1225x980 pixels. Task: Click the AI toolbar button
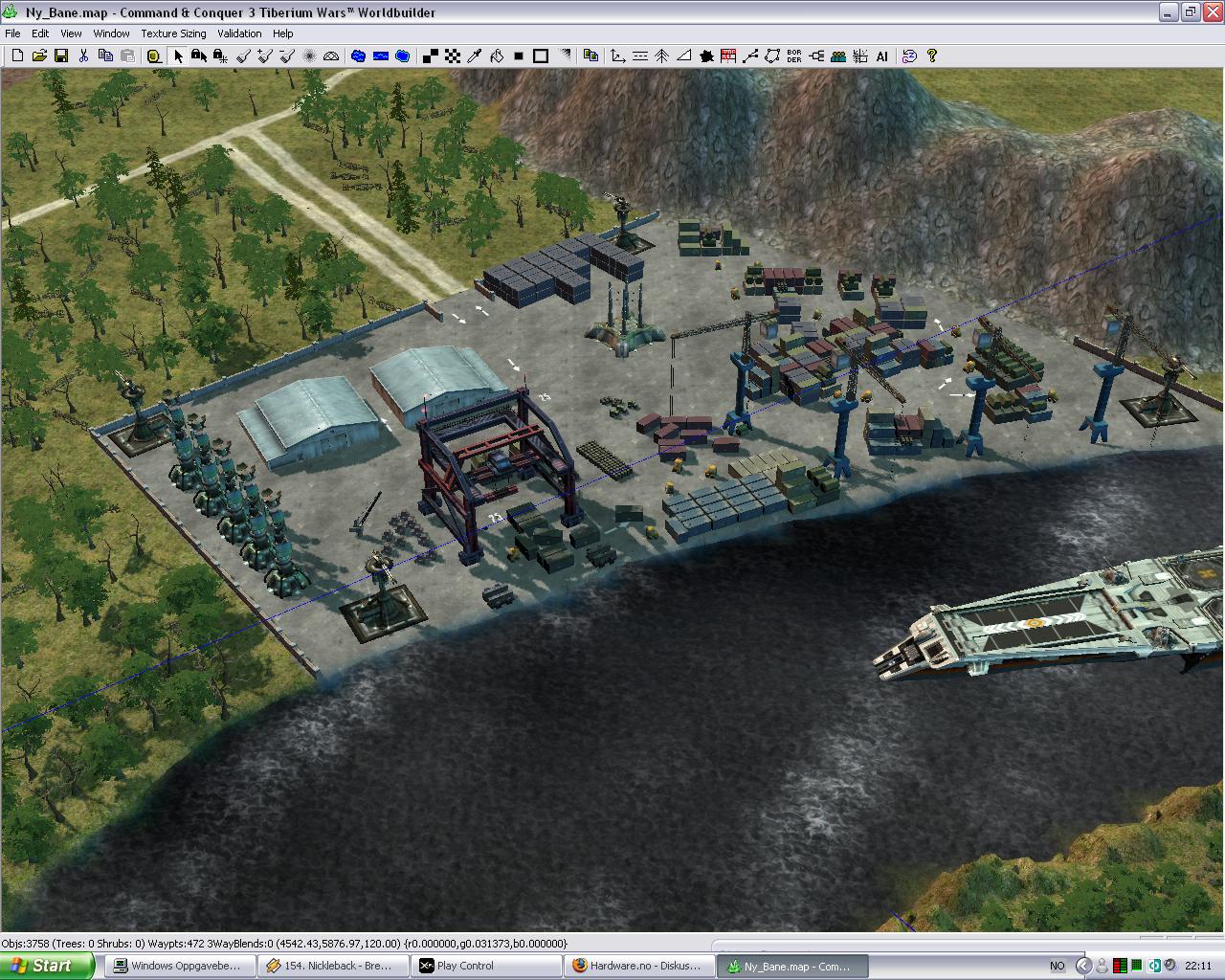point(881,56)
